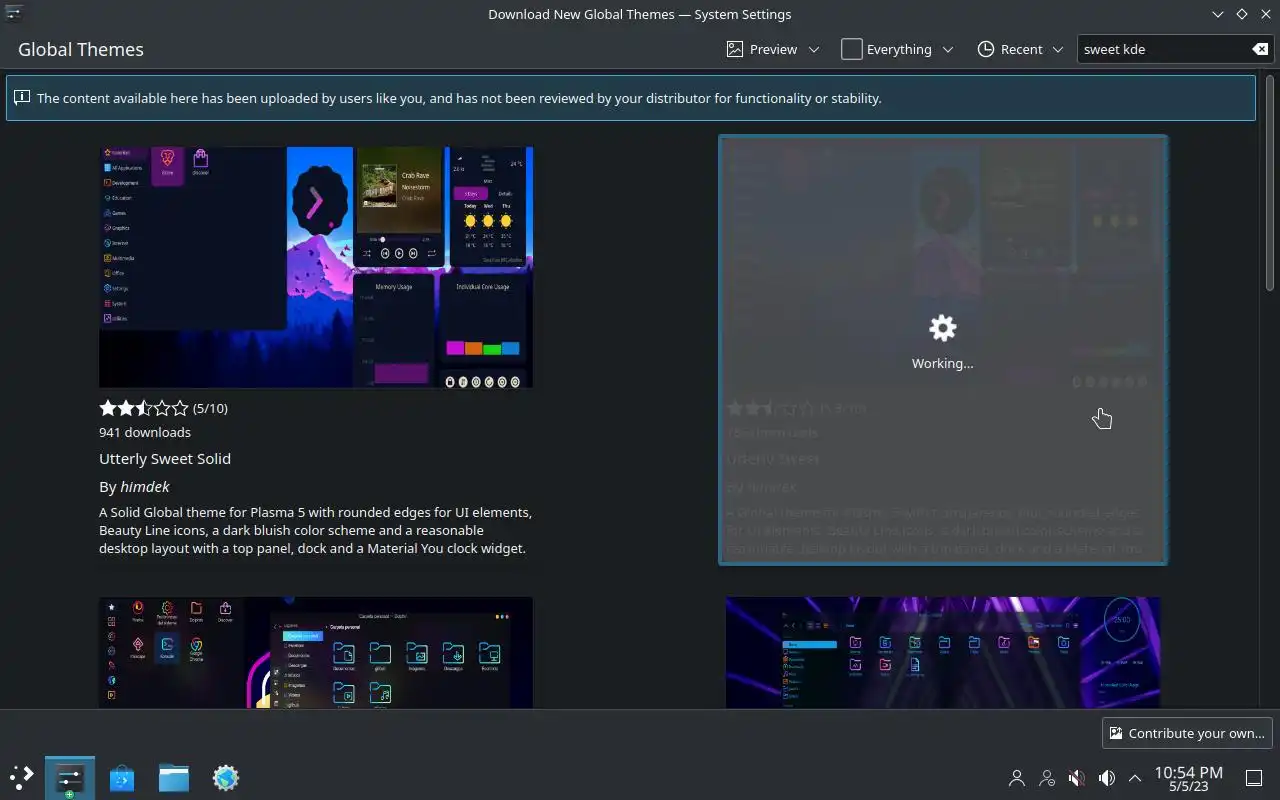1280x800 pixels.
Task: Click the Contribute your own... button
Action: [1187, 733]
